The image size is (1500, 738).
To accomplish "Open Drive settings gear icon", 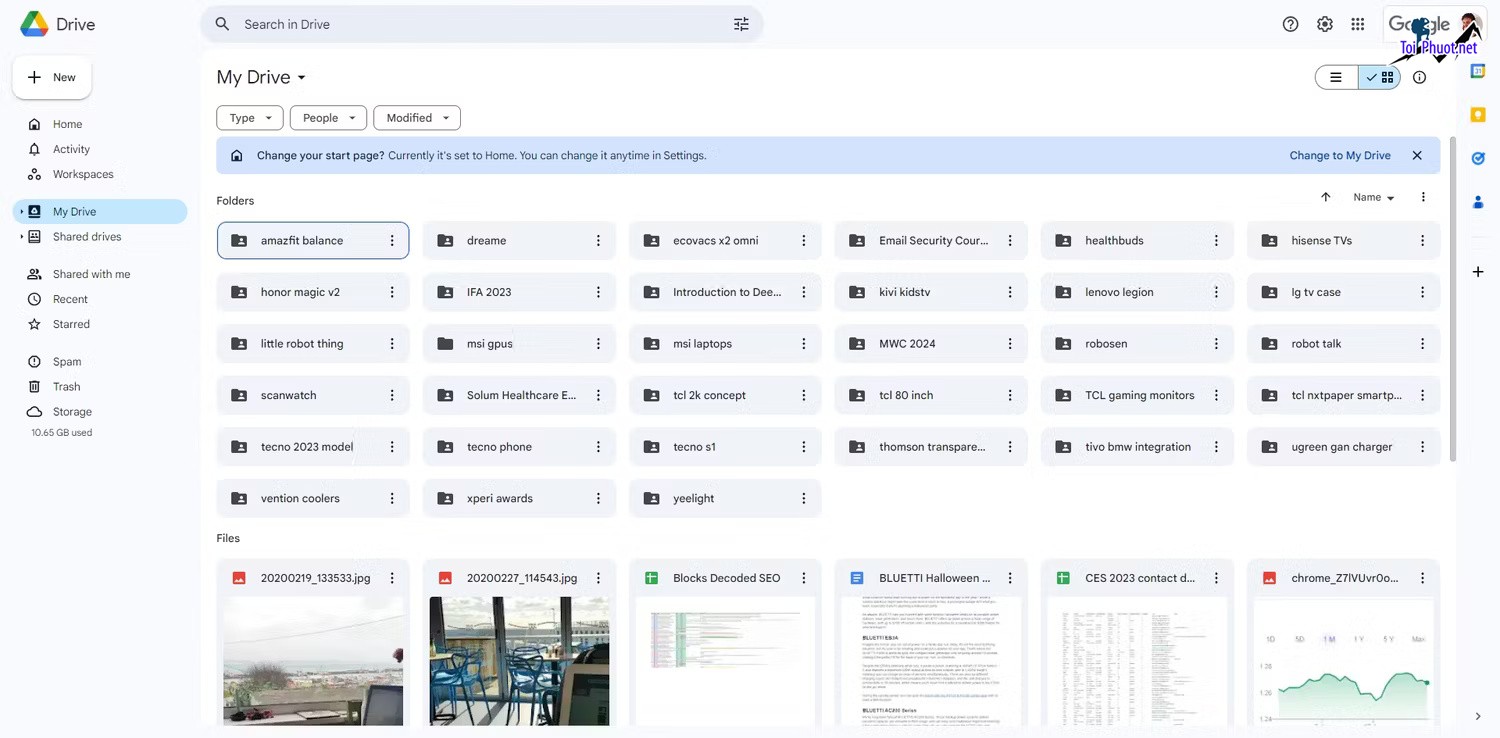I will (1324, 24).
